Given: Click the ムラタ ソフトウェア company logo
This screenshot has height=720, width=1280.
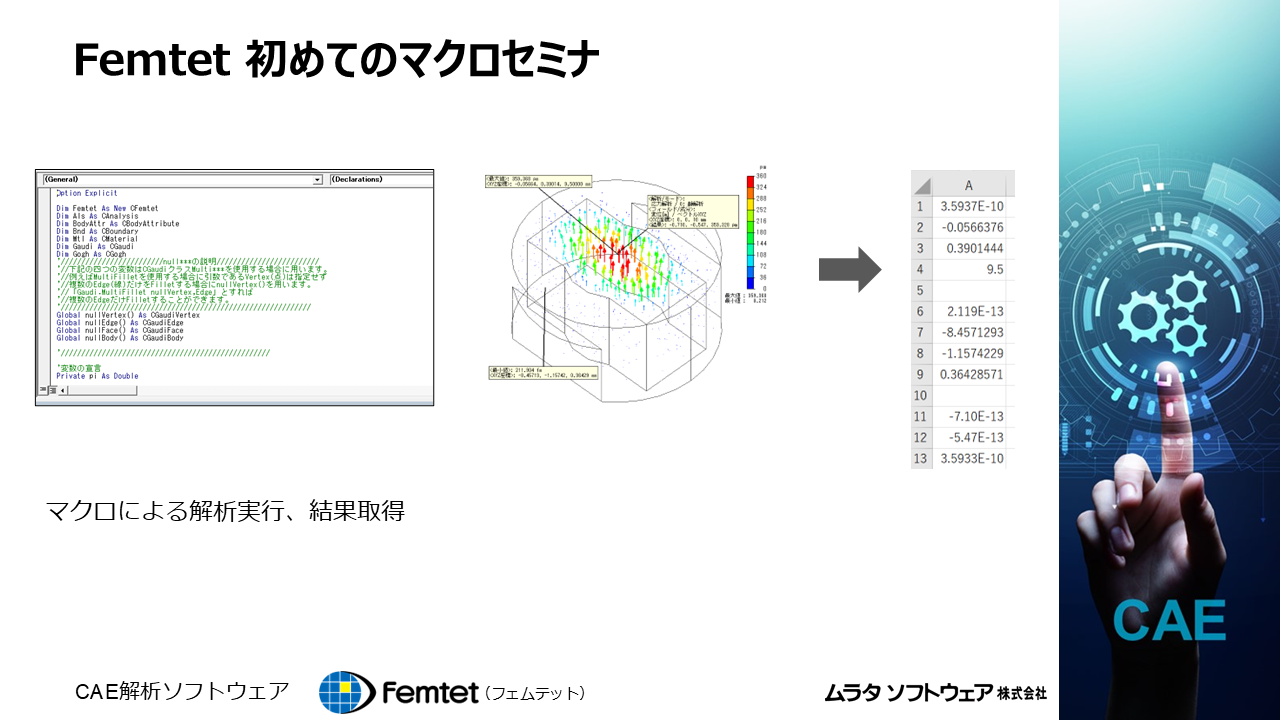Looking at the screenshot, I should coord(936,692).
